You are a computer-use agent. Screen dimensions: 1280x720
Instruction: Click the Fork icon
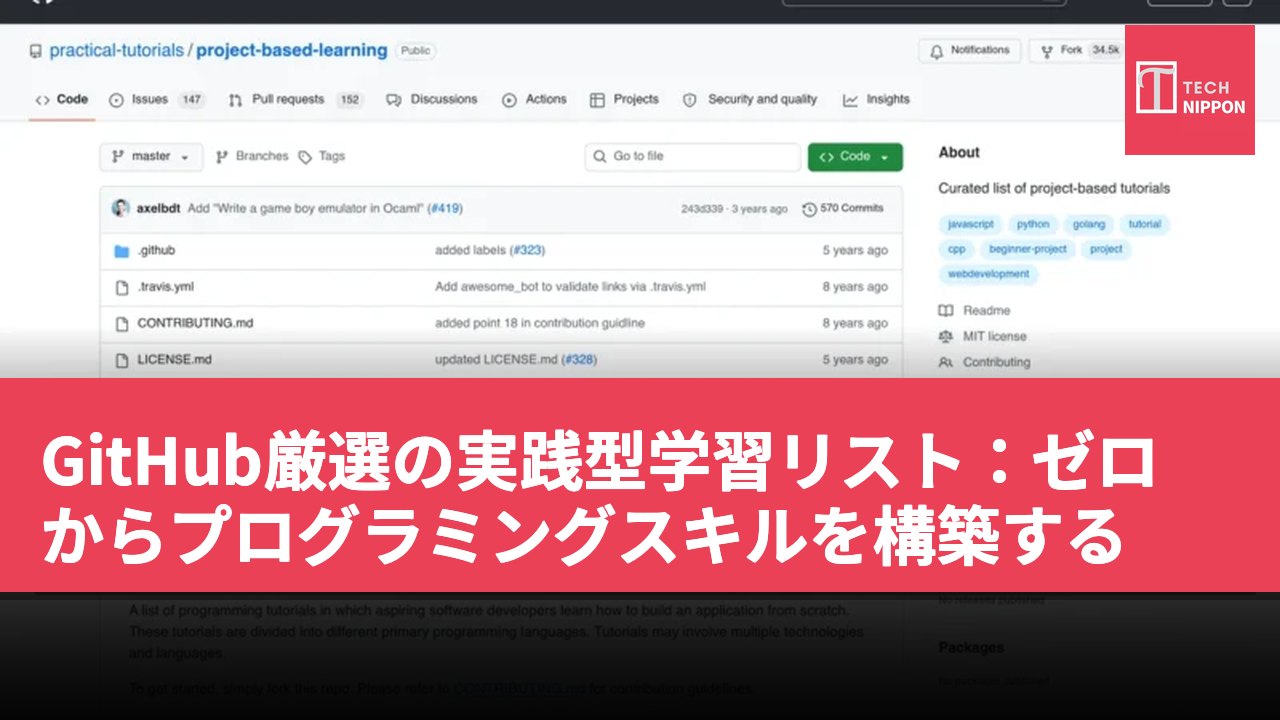[1047, 51]
